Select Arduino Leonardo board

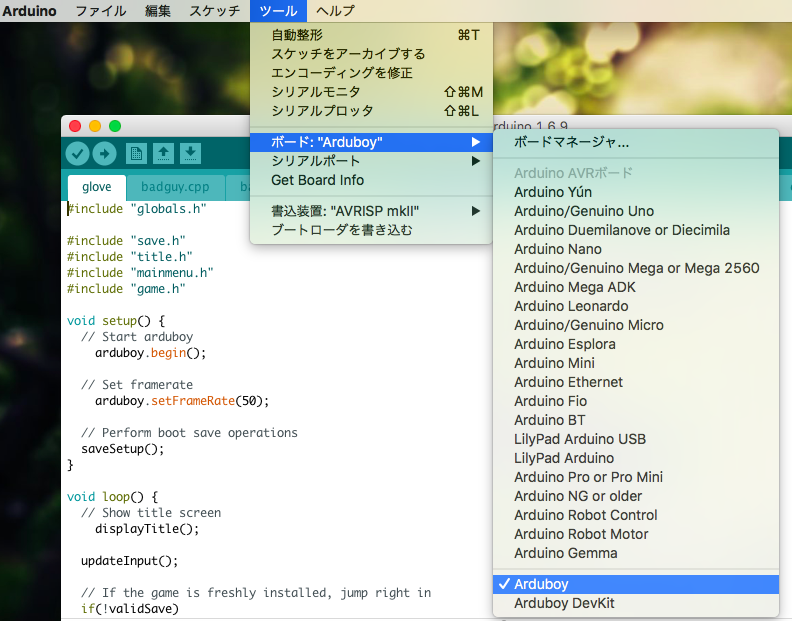pos(636,306)
